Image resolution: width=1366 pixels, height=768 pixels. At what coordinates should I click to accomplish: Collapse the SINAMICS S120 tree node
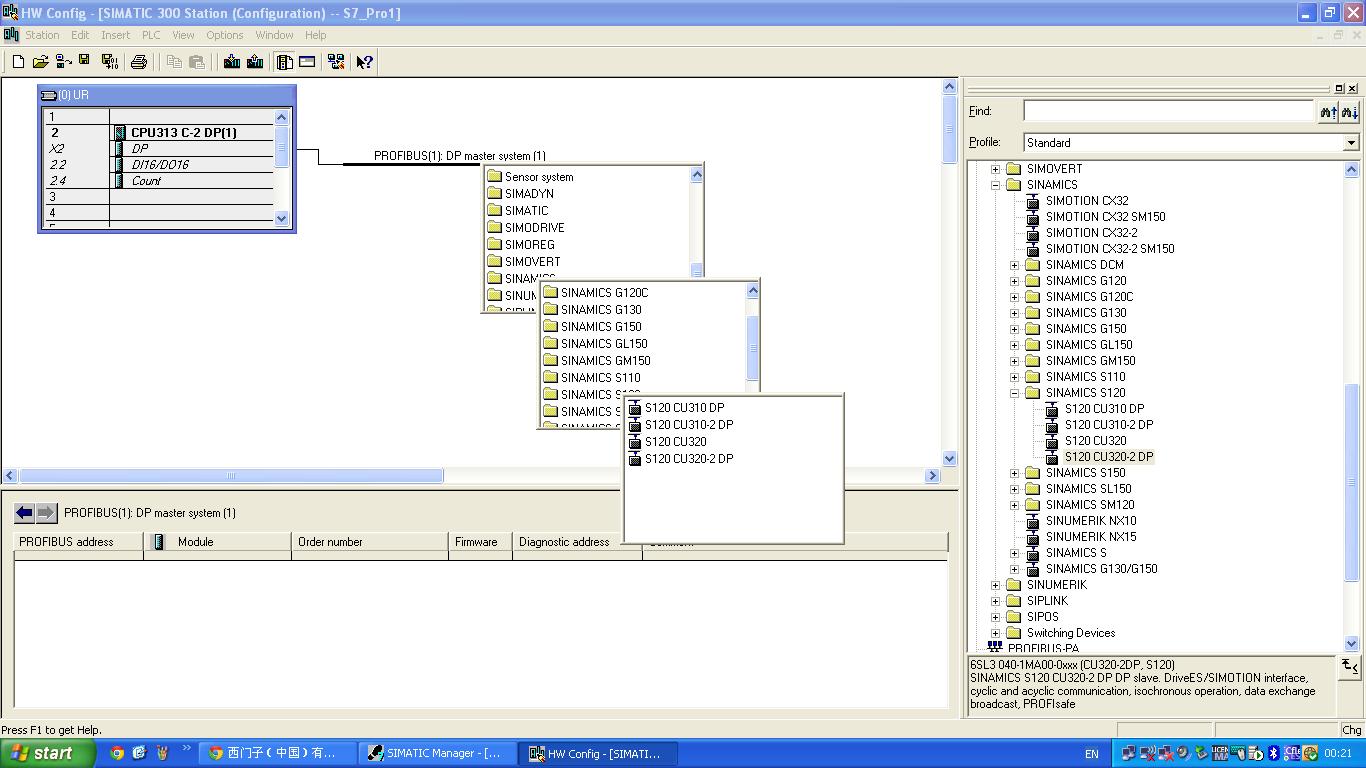point(1014,393)
